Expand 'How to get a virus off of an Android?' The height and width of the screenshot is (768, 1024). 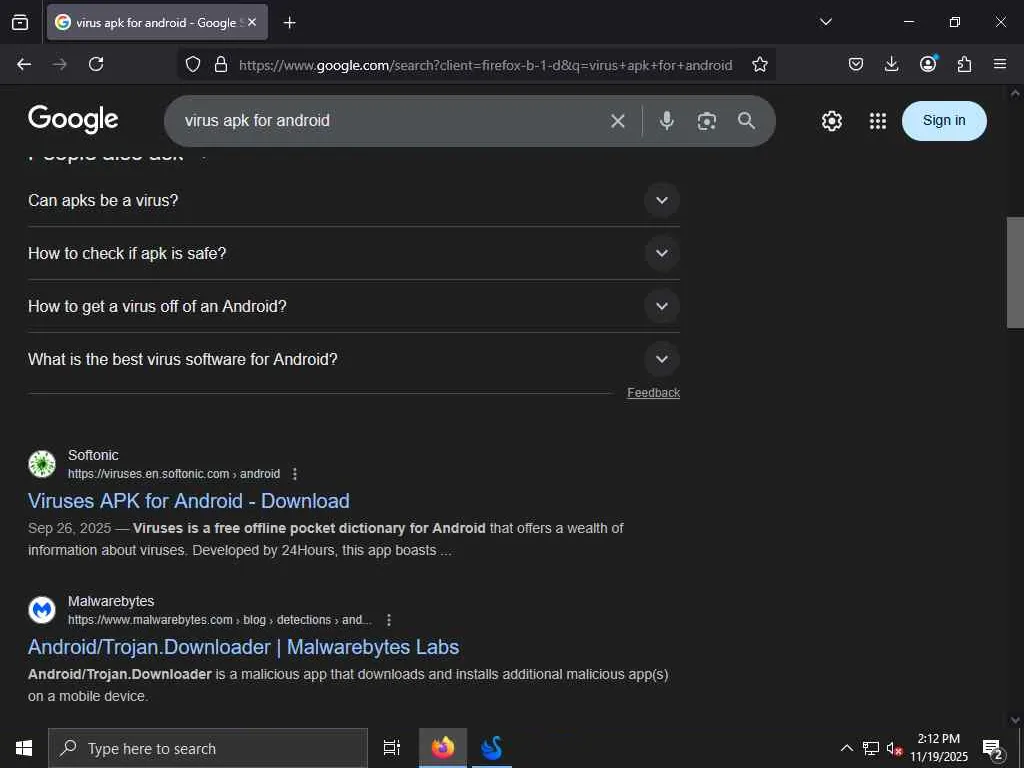click(354, 306)
